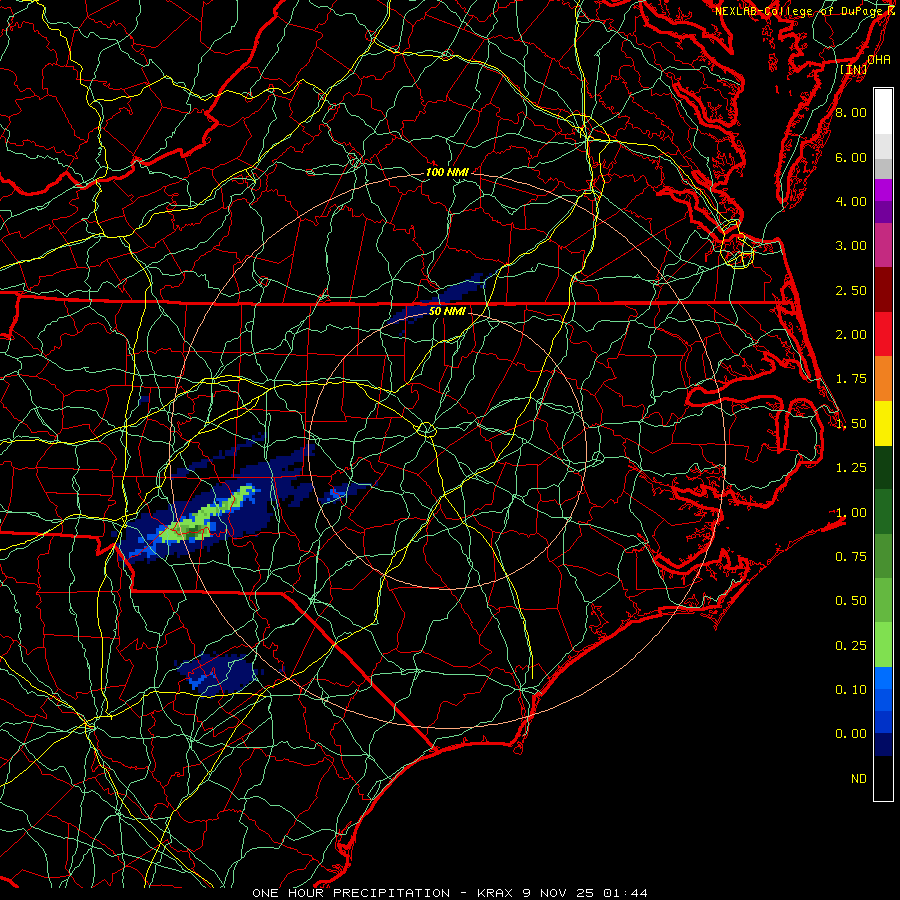
Task: Click the 100 NMI range ring label
Action: point(447,172)
